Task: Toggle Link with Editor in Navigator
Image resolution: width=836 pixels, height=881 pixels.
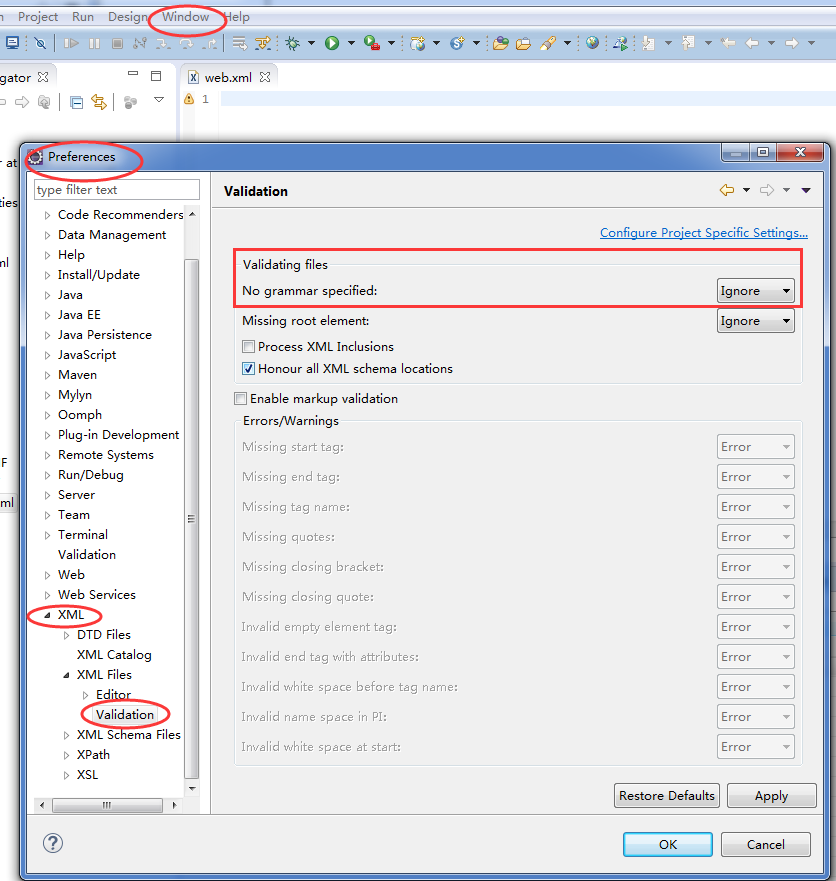Action: pos(99,102)
